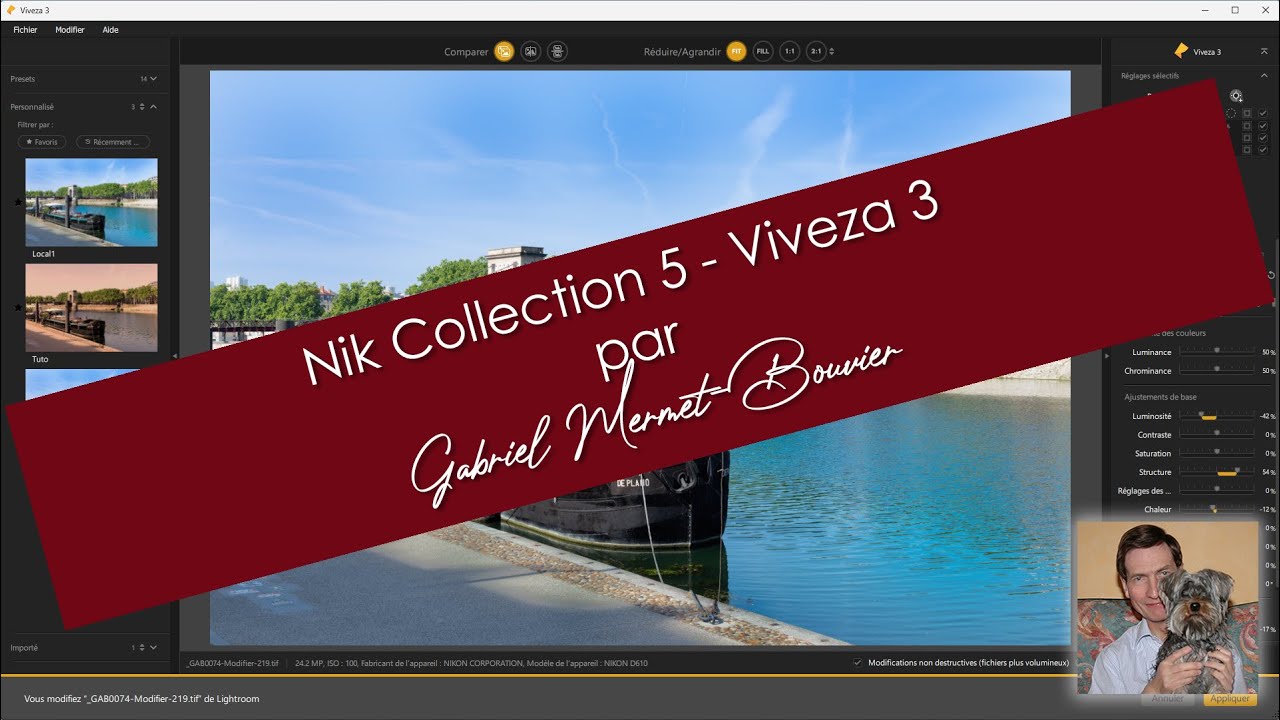Change Personnalisé sort order arrows
Viewport: 1280px width, 720px height.
coord(142,106)
